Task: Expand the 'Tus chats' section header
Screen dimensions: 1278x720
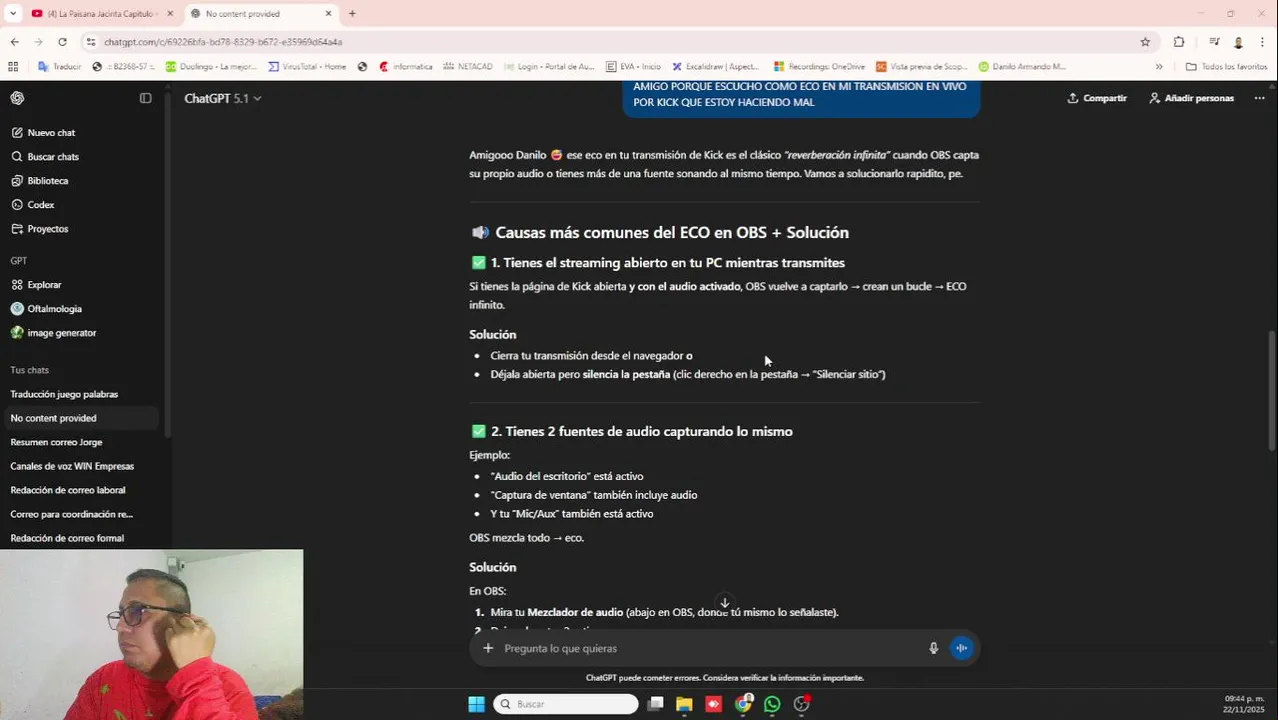Action: point(29,370)
